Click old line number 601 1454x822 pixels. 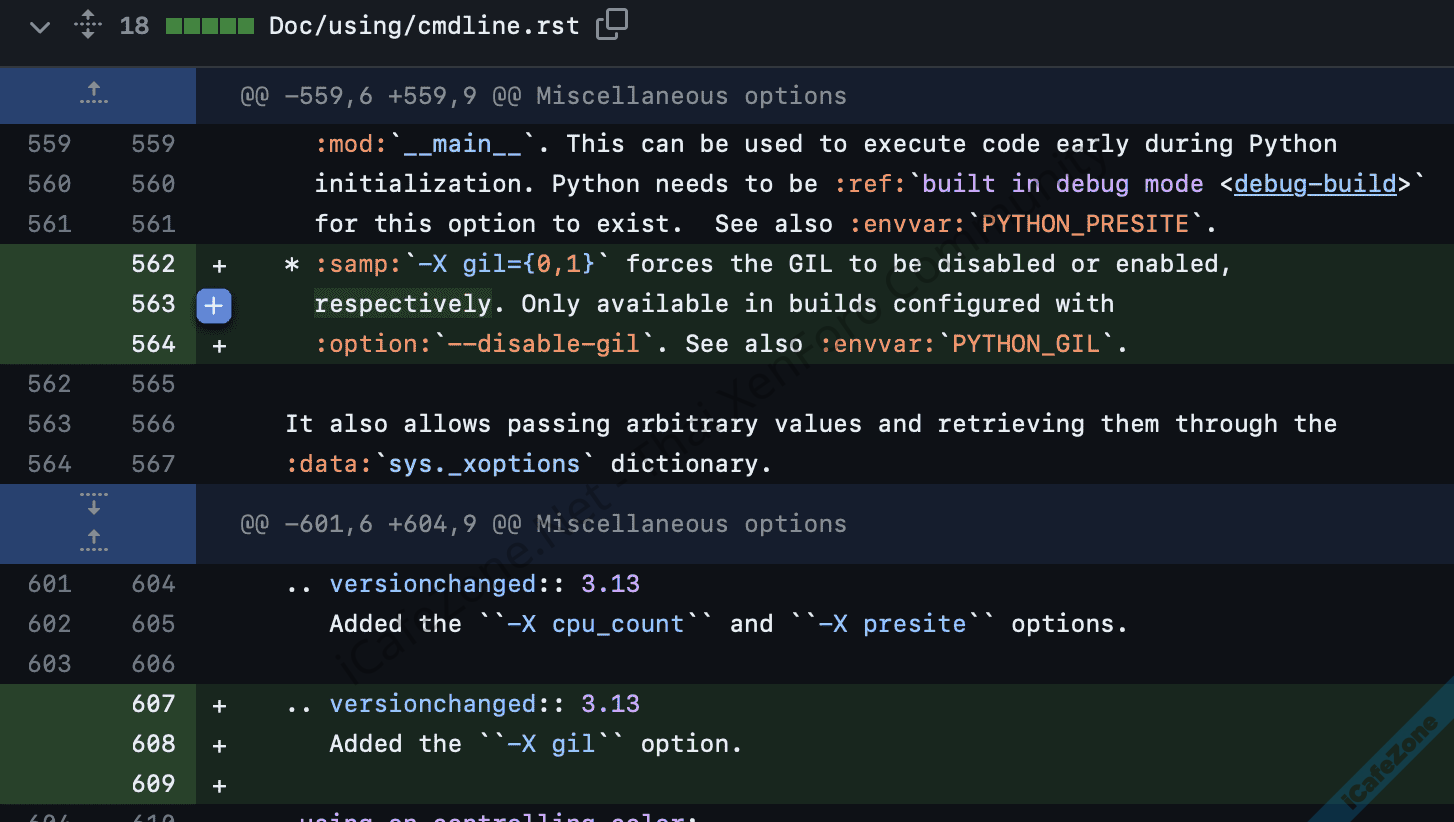pyautogui.click(x=49, y=584)
